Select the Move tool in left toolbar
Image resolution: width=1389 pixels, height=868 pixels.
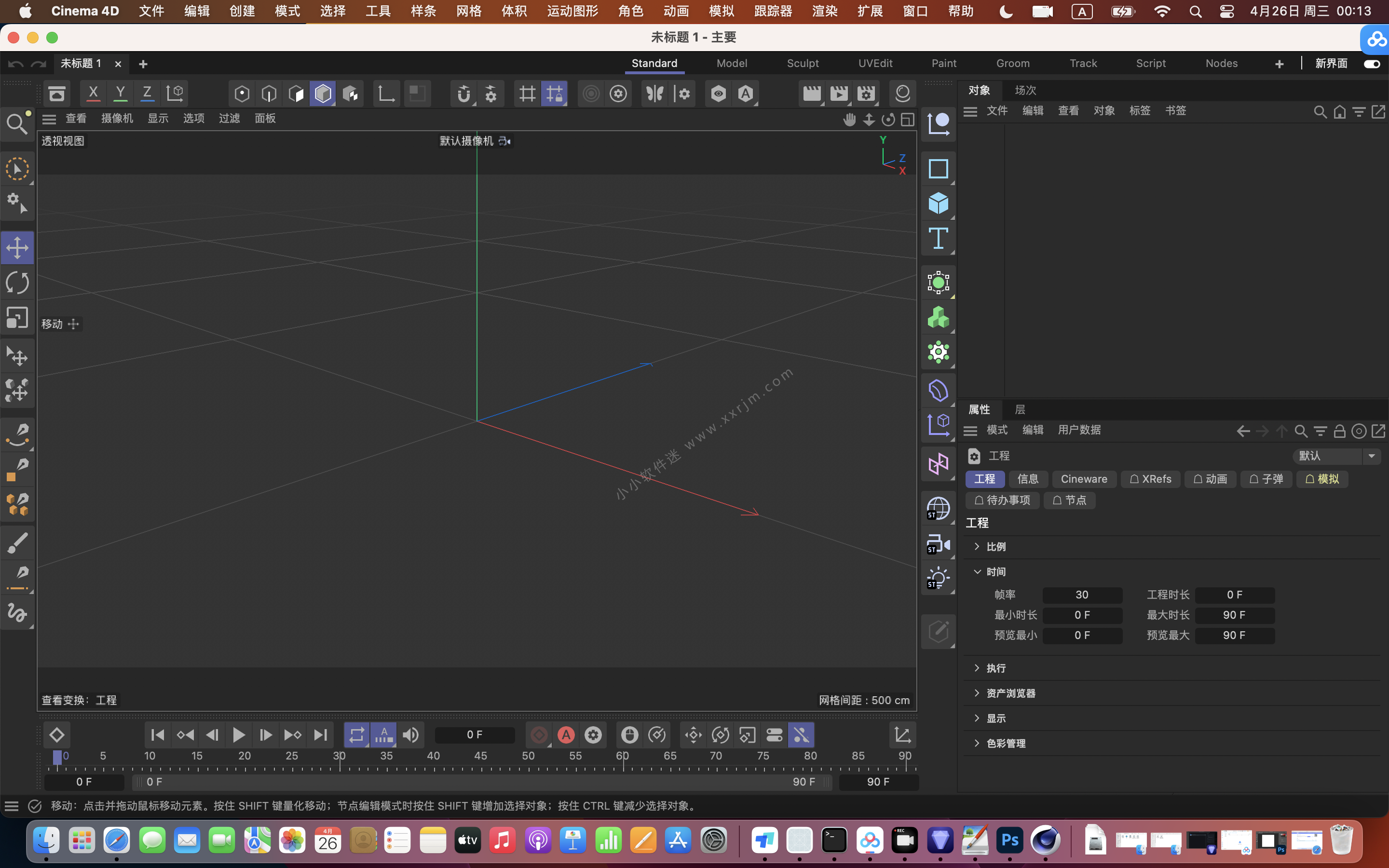[17, 248]
